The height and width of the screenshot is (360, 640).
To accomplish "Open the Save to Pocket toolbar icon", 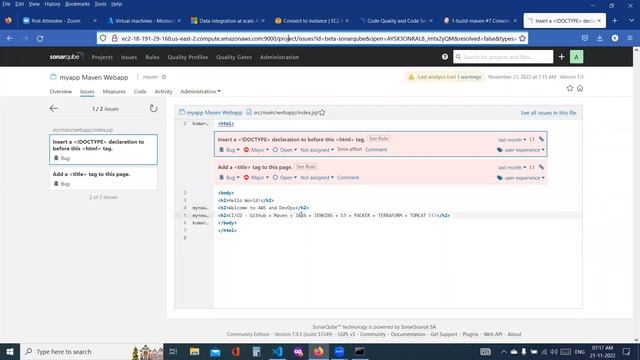I will click(584, 38).
